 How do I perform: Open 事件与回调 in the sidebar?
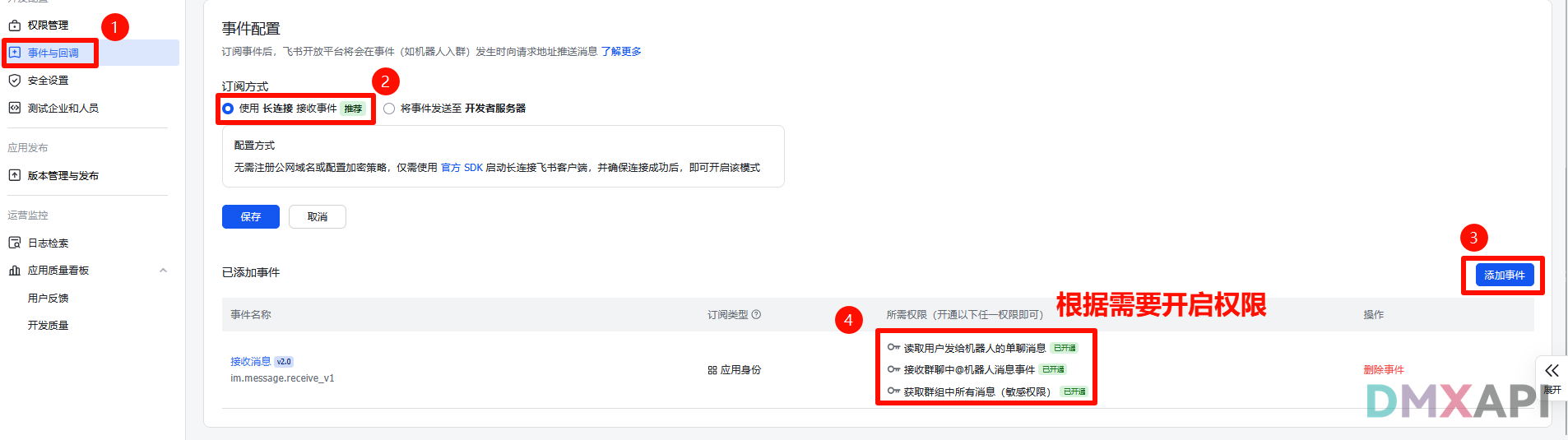[53, 53]
